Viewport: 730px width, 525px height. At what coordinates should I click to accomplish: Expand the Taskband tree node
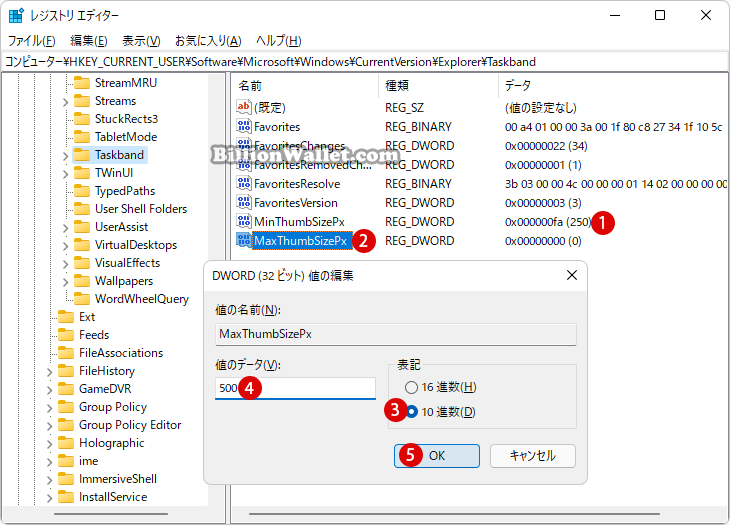65,156
